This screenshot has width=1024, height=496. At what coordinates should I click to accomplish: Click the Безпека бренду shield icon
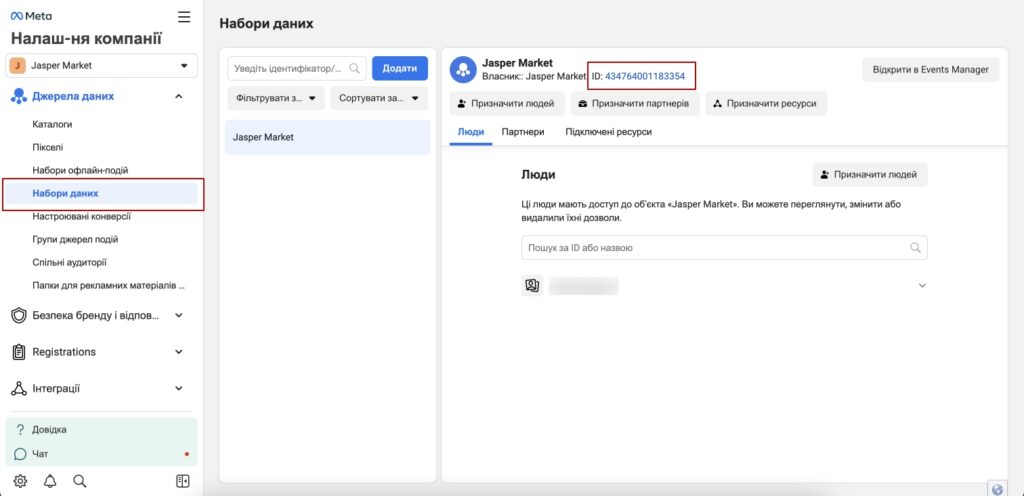(x=19, y=316)
